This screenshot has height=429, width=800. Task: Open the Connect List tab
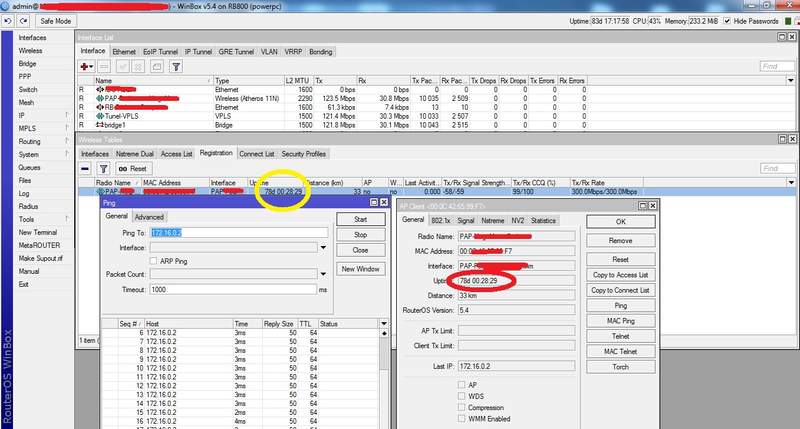(x=257, y=154)
